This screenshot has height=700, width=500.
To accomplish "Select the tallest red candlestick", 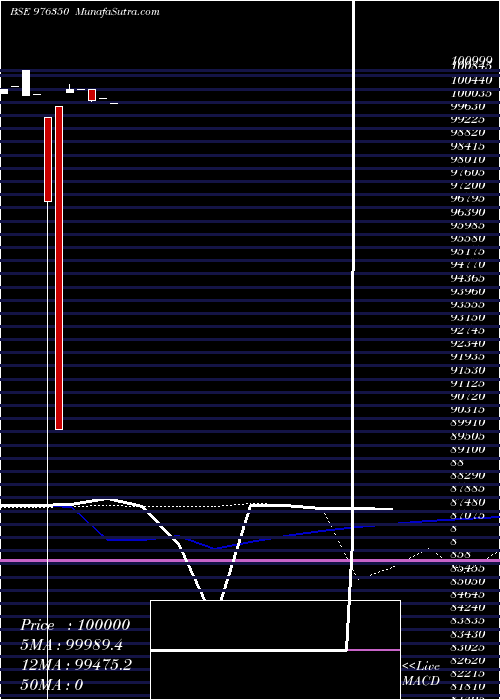I will 59,268.
